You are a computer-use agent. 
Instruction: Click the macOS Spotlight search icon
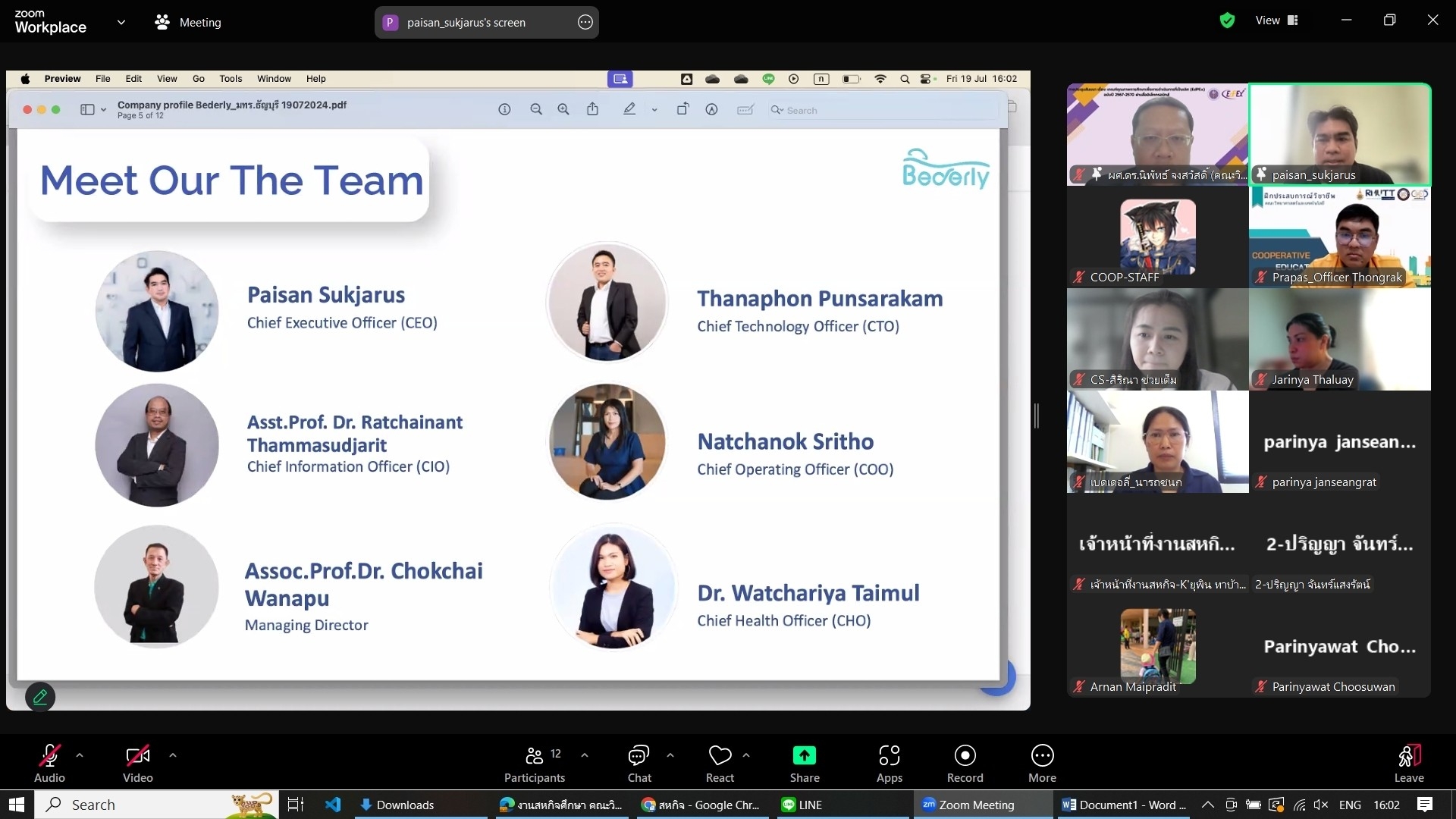coord(905,79)
